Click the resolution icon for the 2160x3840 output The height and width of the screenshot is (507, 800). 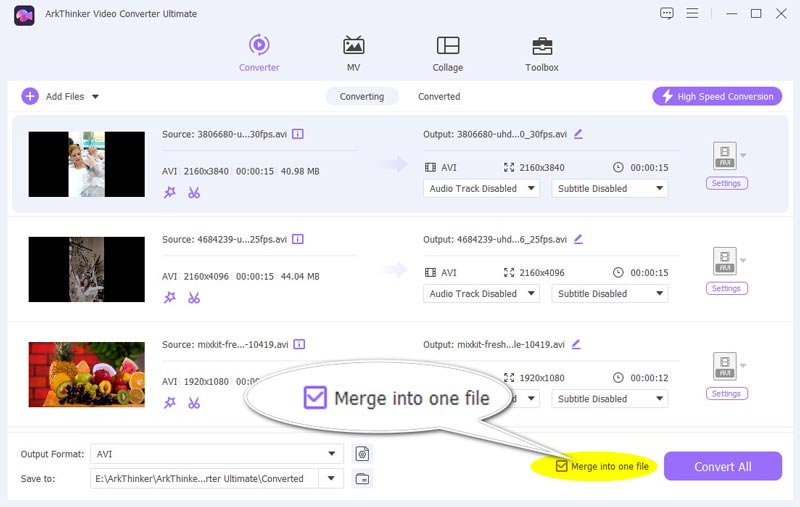pos(509,167)
